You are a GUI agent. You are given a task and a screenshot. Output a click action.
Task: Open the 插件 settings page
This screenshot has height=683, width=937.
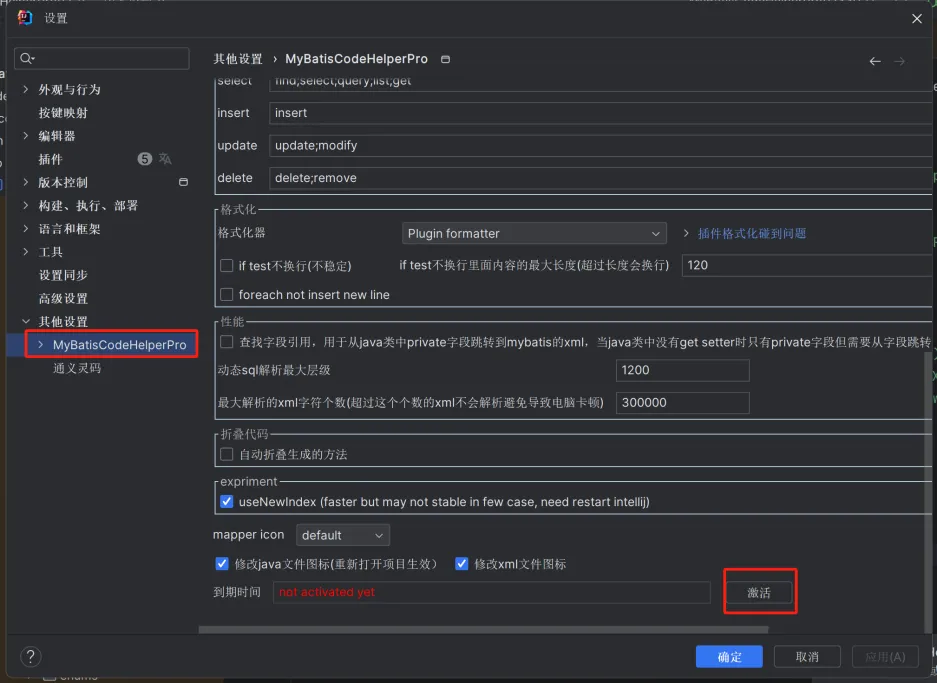pos(50,160)
